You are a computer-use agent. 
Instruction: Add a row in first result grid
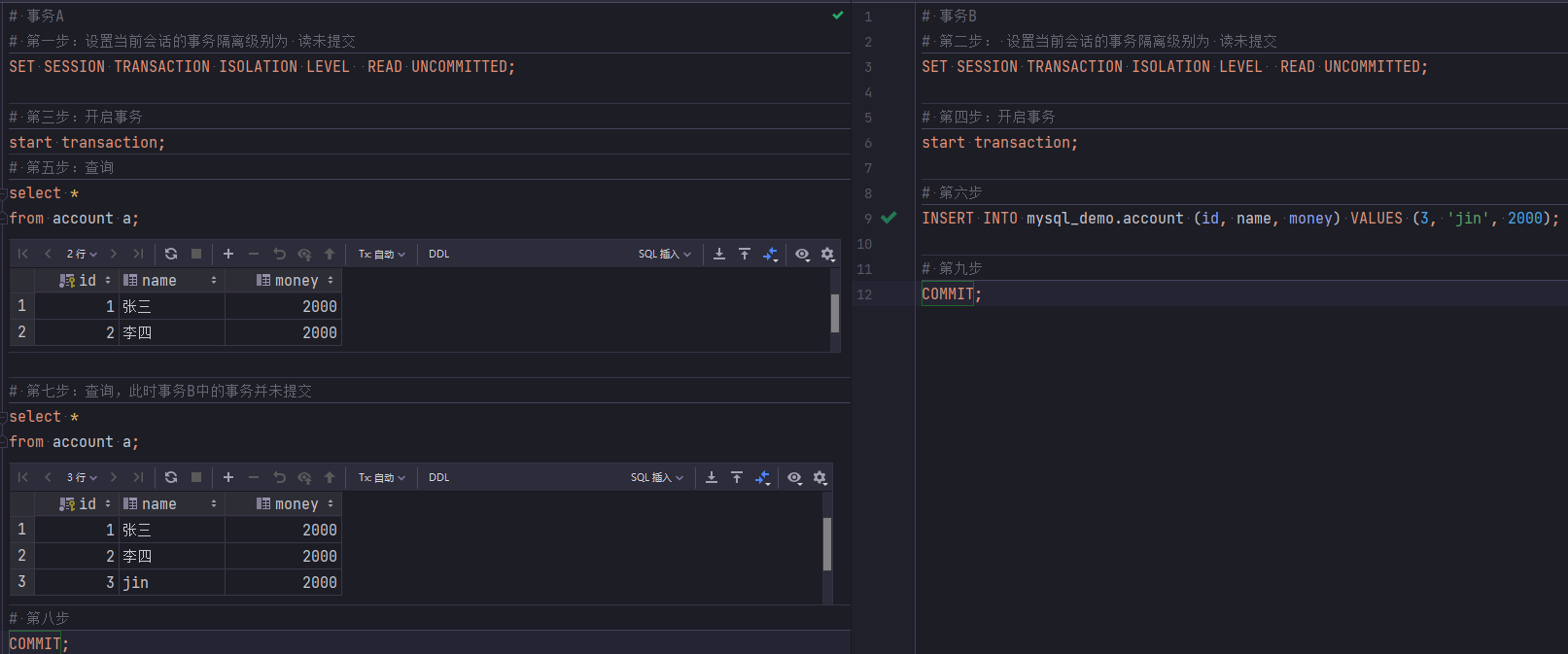[228, 254]
